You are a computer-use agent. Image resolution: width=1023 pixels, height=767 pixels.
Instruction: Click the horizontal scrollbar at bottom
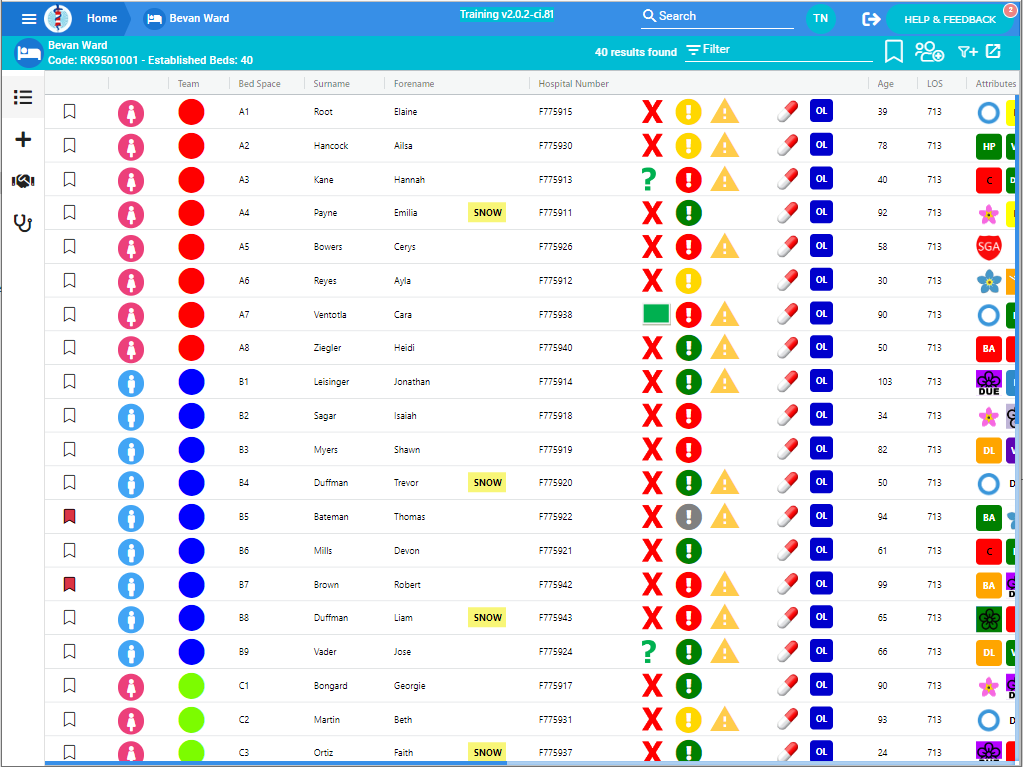(x=276, y=762)
